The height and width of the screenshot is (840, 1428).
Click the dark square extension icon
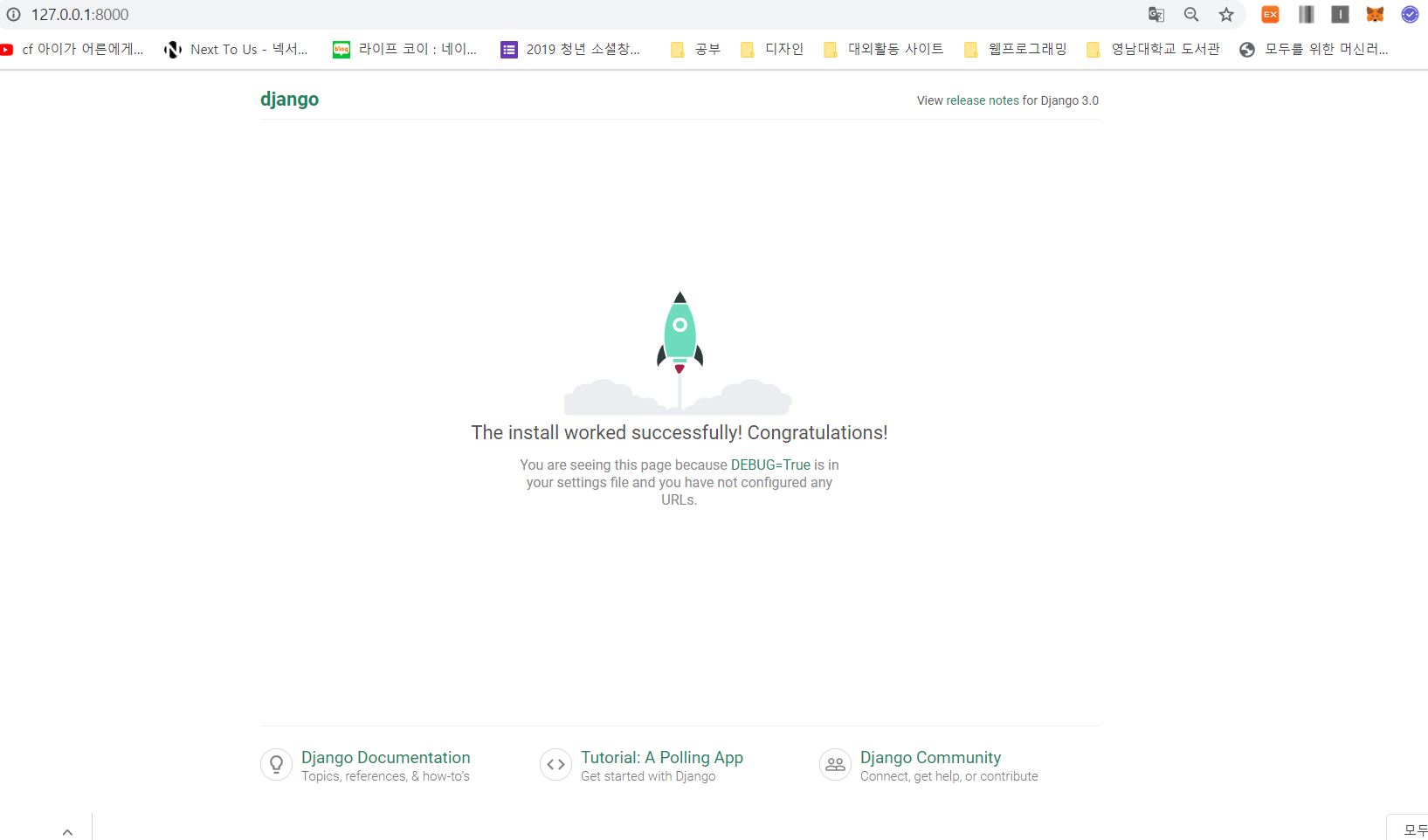tap(1340, 14)
